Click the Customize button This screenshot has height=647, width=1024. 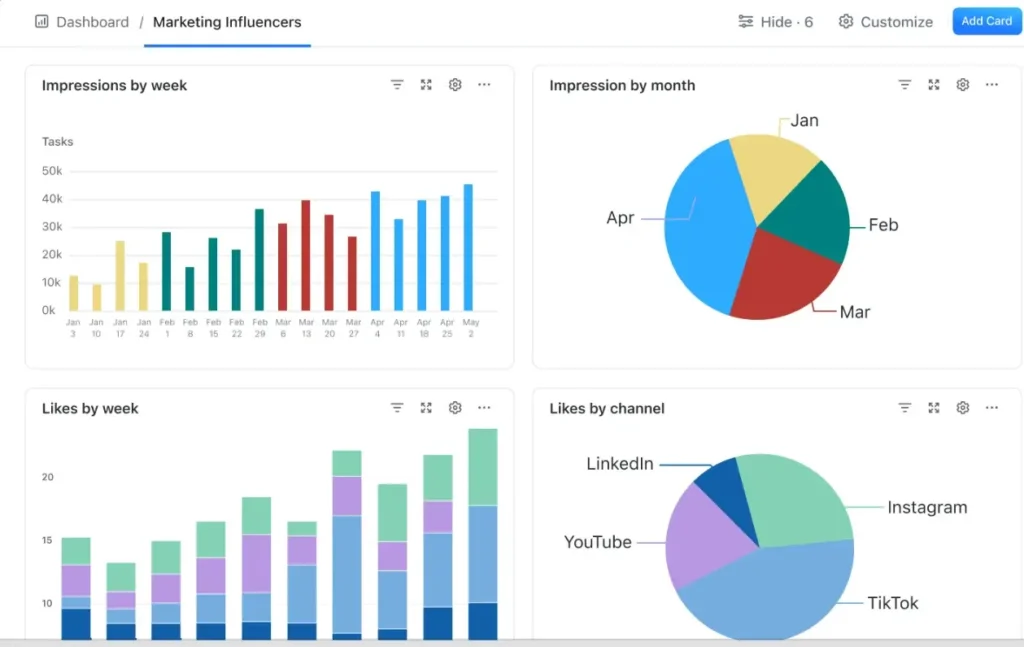tap(886, 21)
